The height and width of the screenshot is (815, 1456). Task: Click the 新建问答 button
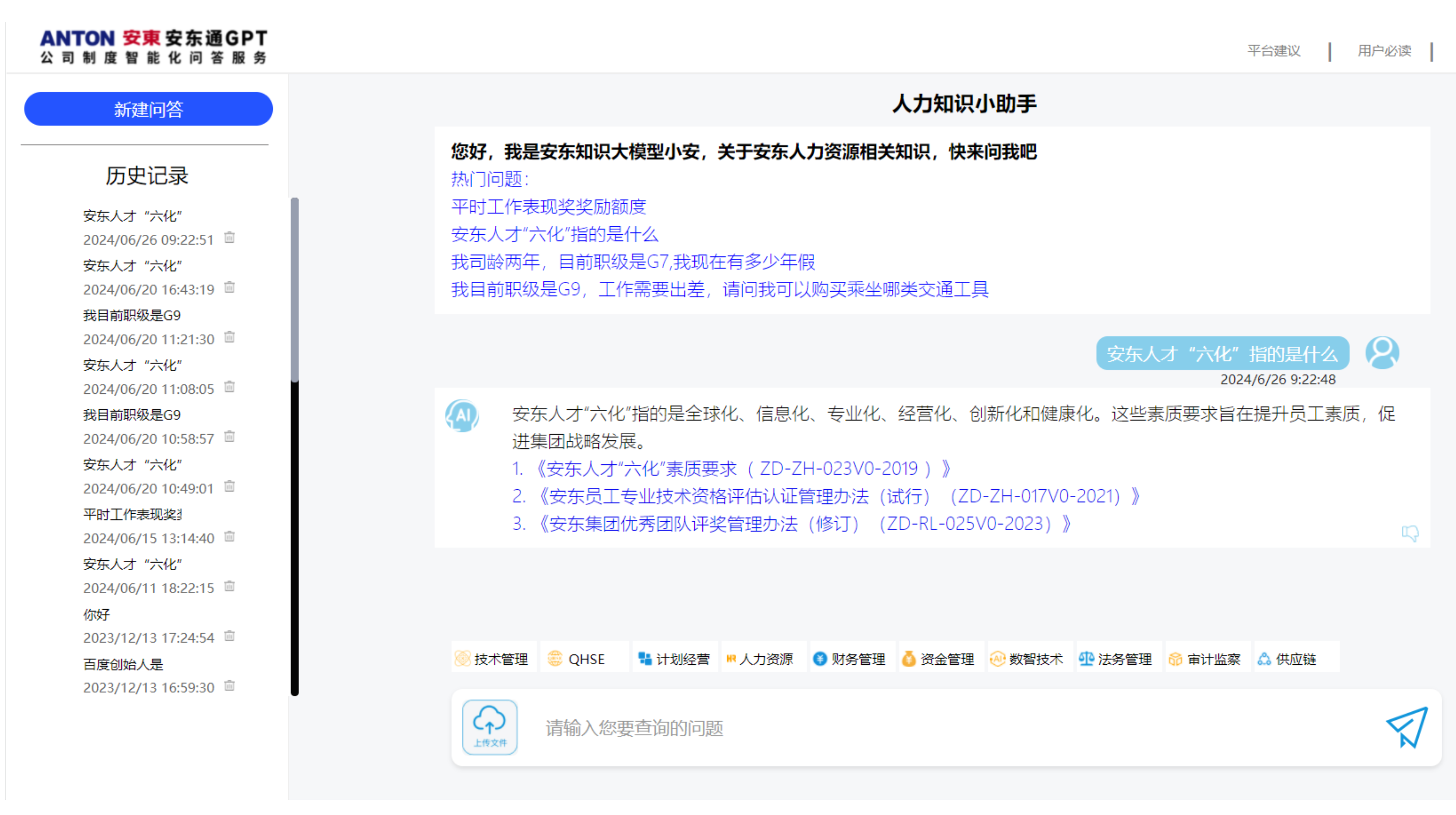click(x=148, y=109)
